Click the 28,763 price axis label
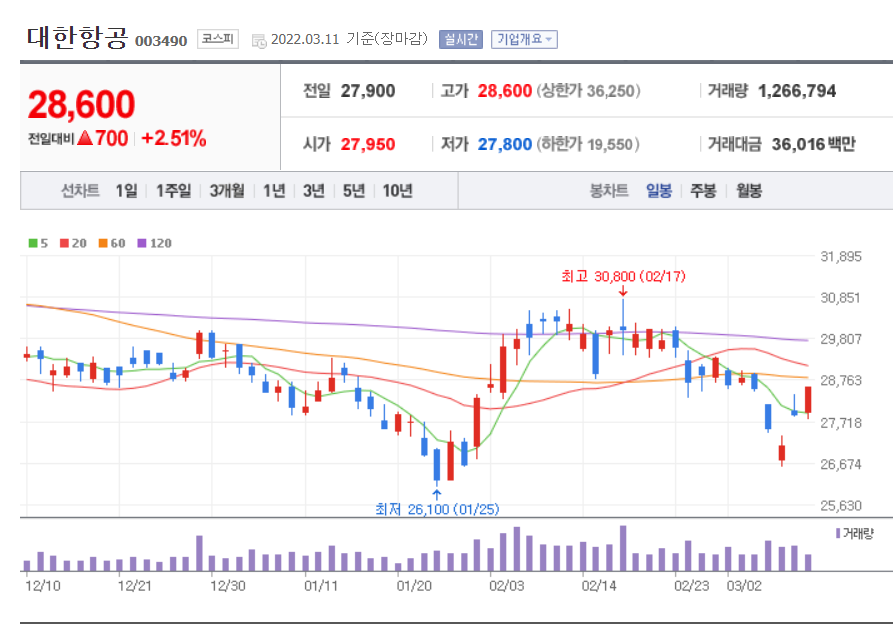This screenshot has height=624, width=893. click(x=841, y=380)
